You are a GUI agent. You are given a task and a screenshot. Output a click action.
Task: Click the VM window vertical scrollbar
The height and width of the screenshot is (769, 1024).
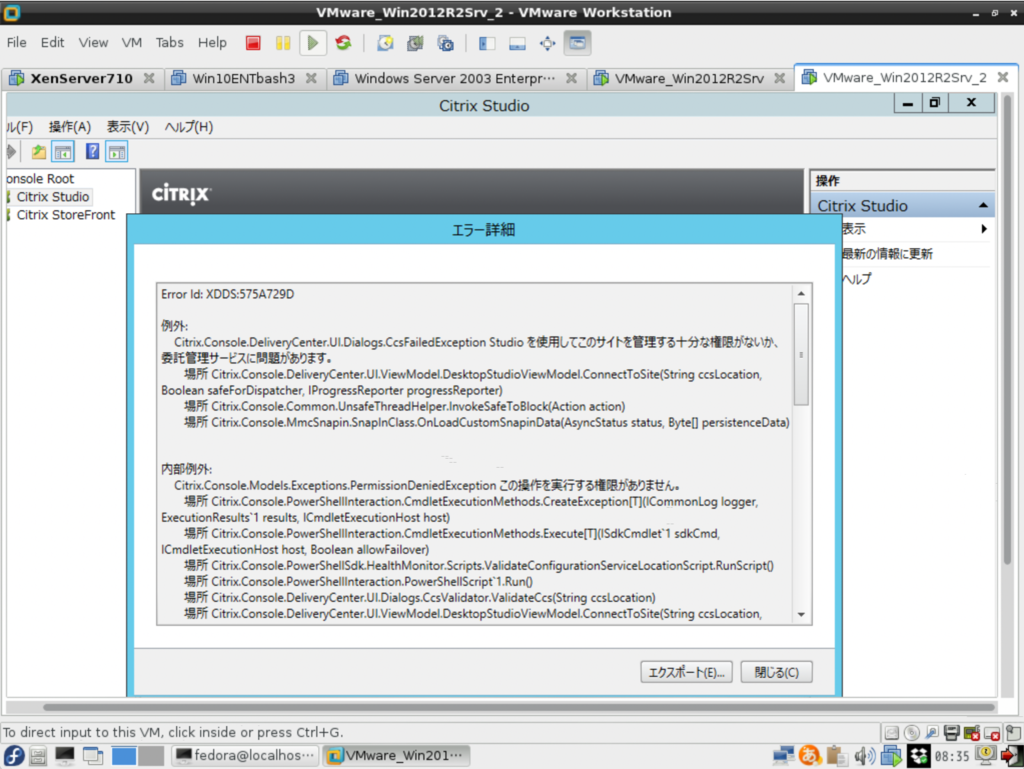[x=1007, y=330]
